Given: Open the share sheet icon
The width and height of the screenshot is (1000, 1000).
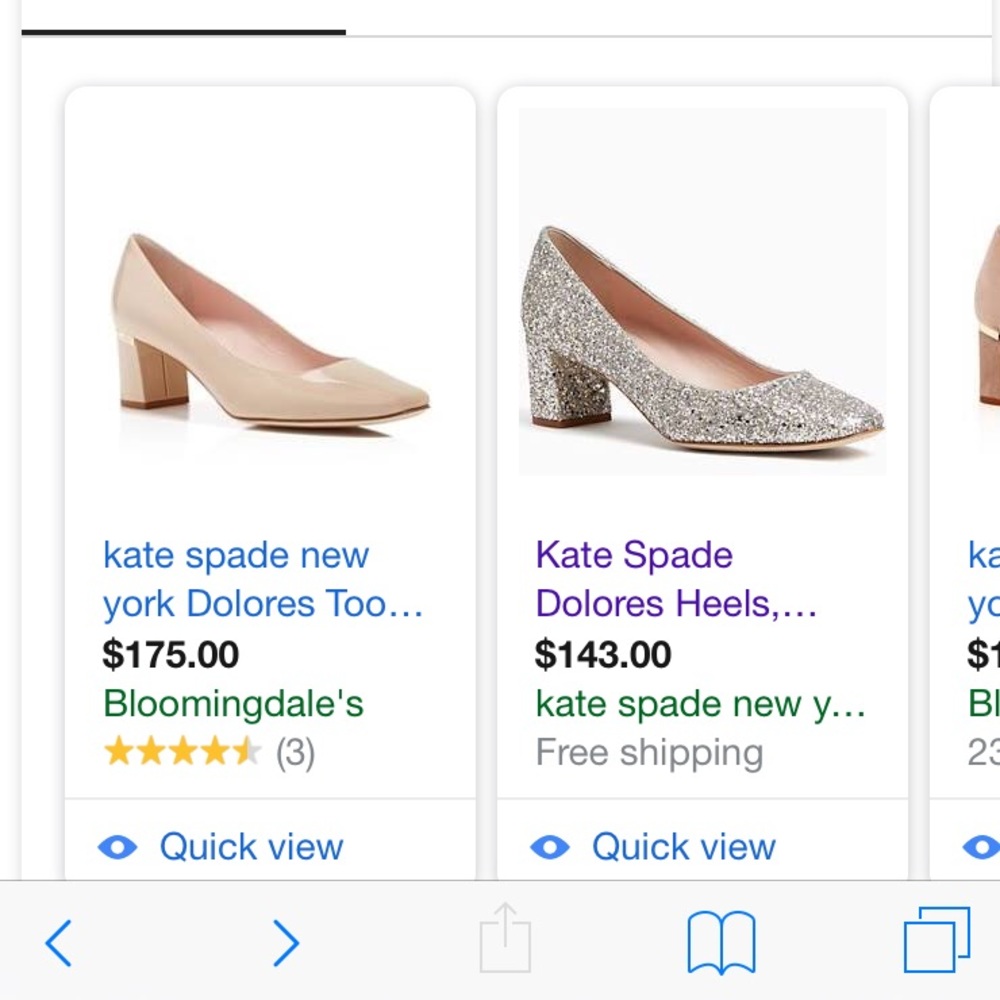Looking at the screenshot, I should (x=505, y=938).
